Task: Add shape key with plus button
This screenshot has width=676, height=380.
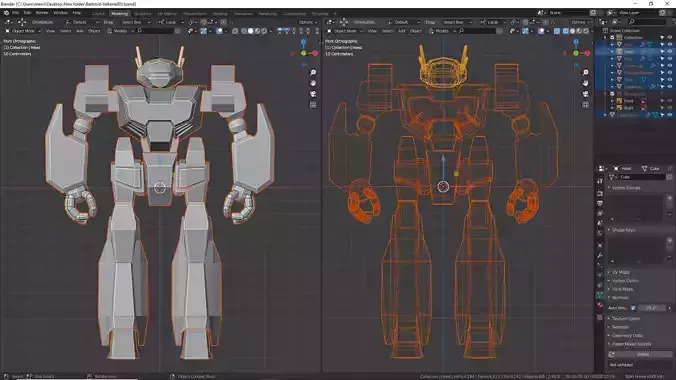Action: point(670,241)
